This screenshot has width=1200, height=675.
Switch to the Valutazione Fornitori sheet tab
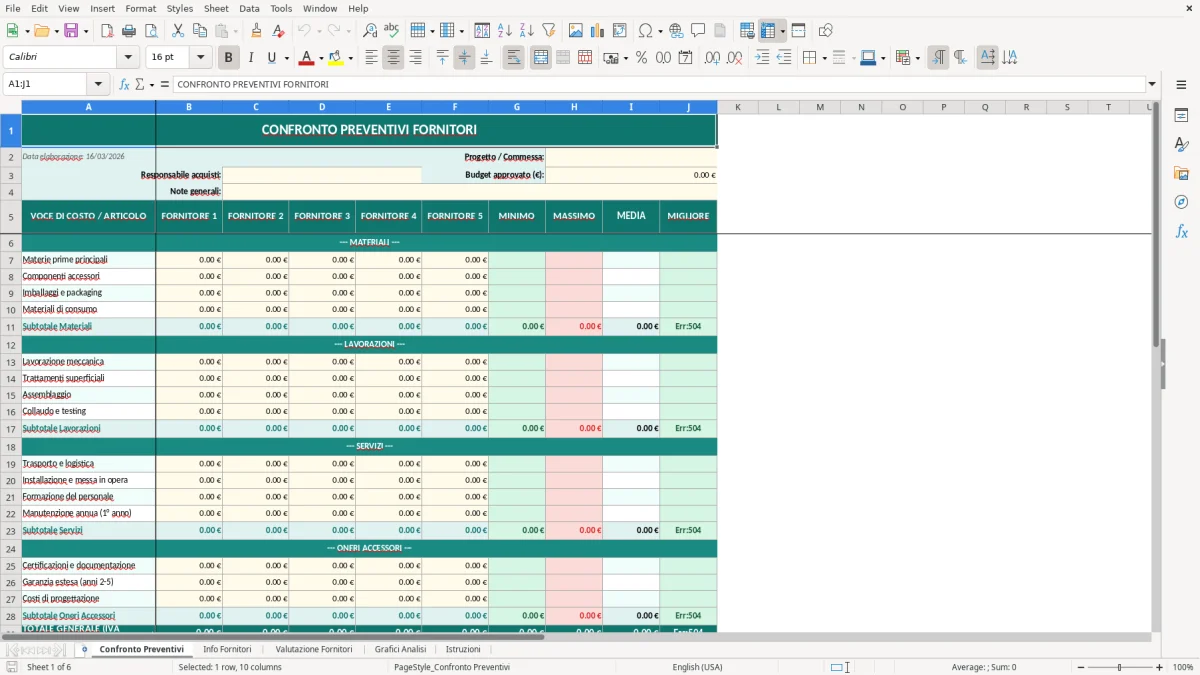(x=314, y=649)
